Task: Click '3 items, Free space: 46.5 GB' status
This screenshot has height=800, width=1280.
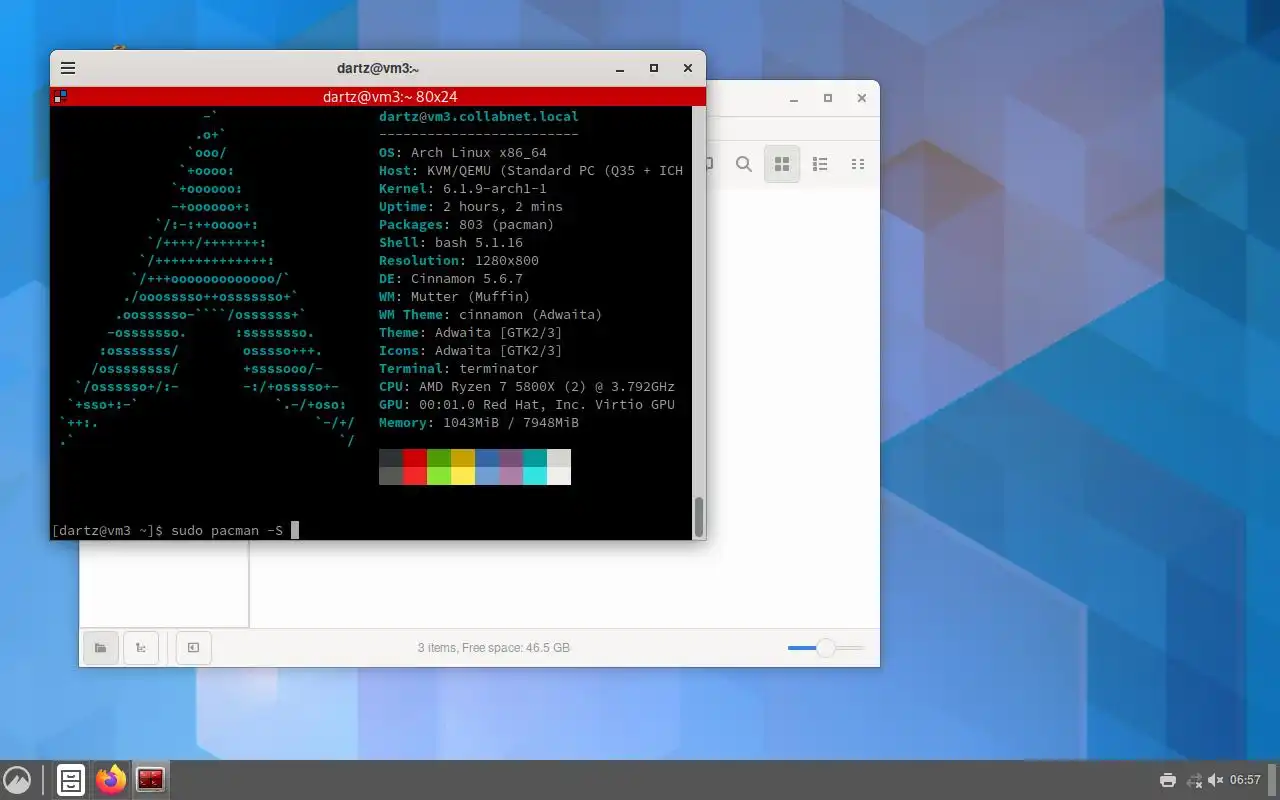Action: click(x=494, y=648)
